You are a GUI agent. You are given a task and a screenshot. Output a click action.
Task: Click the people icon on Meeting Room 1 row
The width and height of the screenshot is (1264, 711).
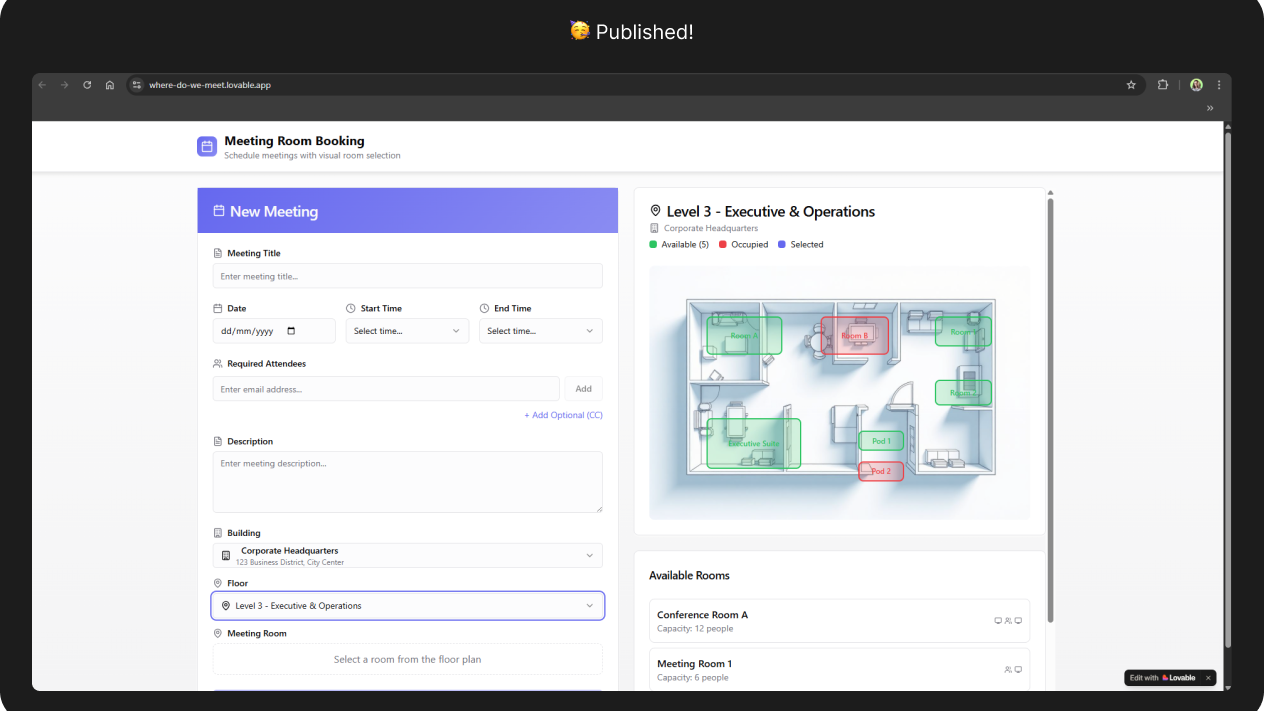point(1008,670)
